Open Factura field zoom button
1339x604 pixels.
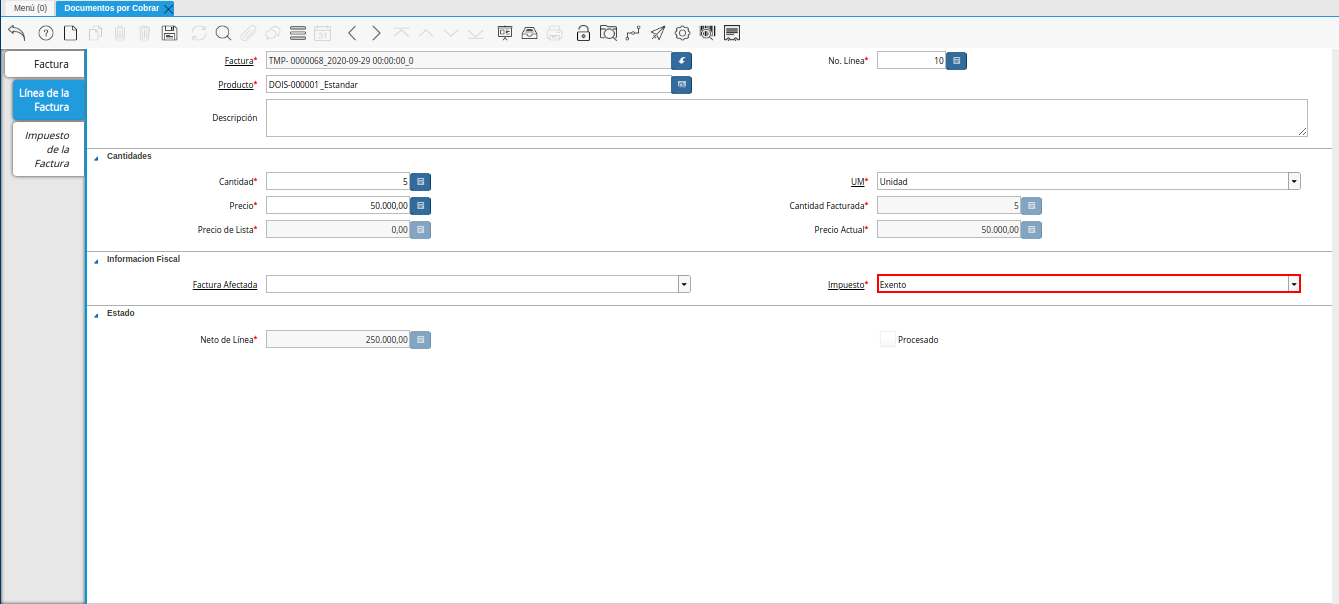(682, 61)
